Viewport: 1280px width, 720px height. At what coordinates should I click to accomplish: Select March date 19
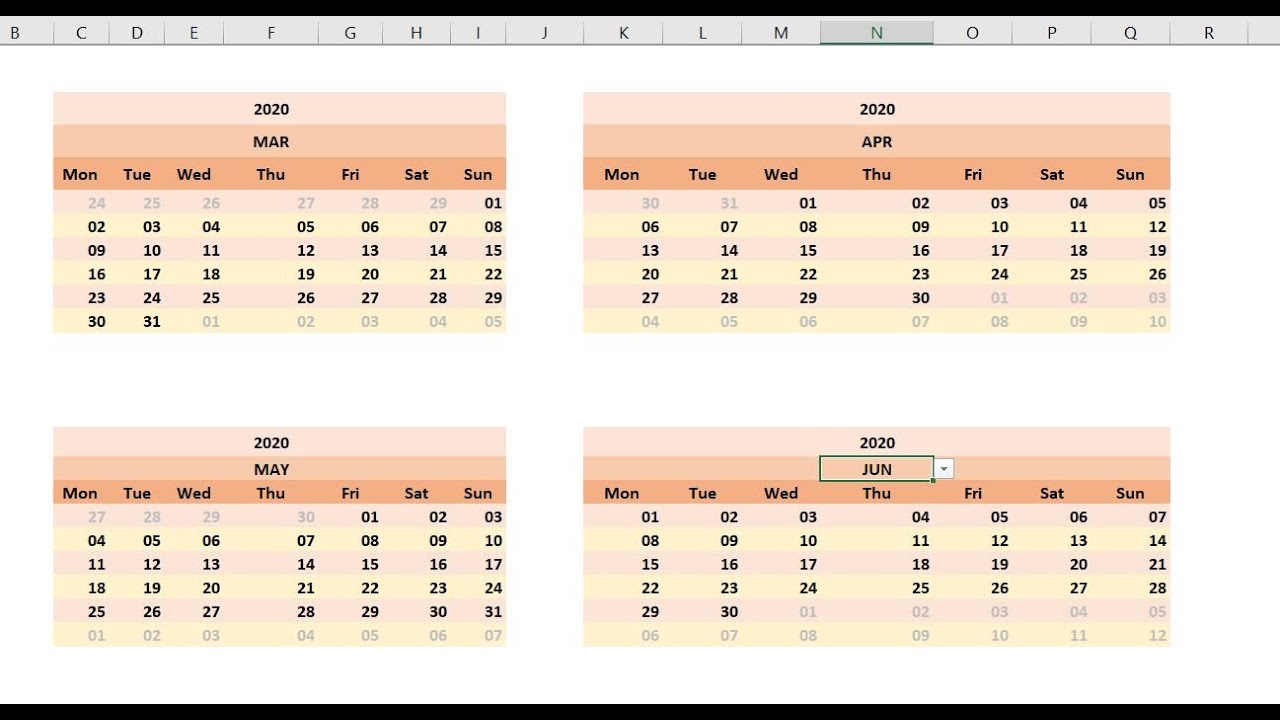(x=306, y=274)
